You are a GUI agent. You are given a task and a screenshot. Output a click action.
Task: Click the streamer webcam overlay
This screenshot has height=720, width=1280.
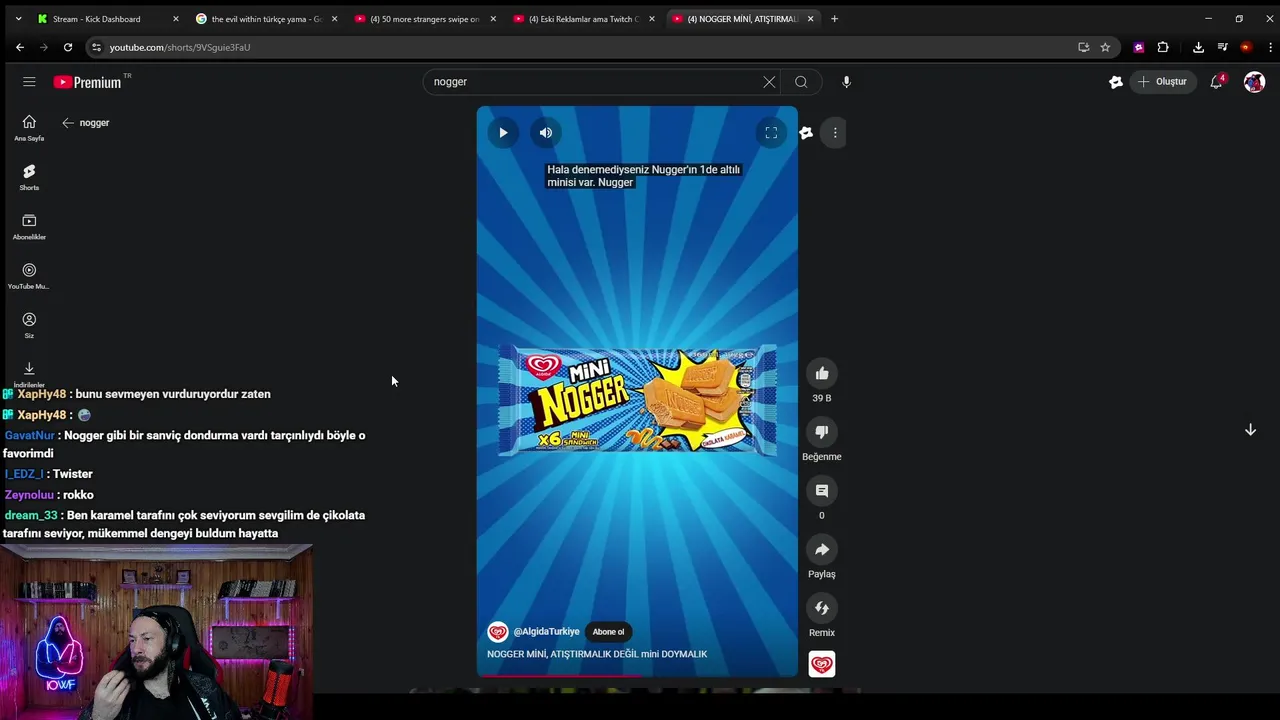[x=156, y=632]
